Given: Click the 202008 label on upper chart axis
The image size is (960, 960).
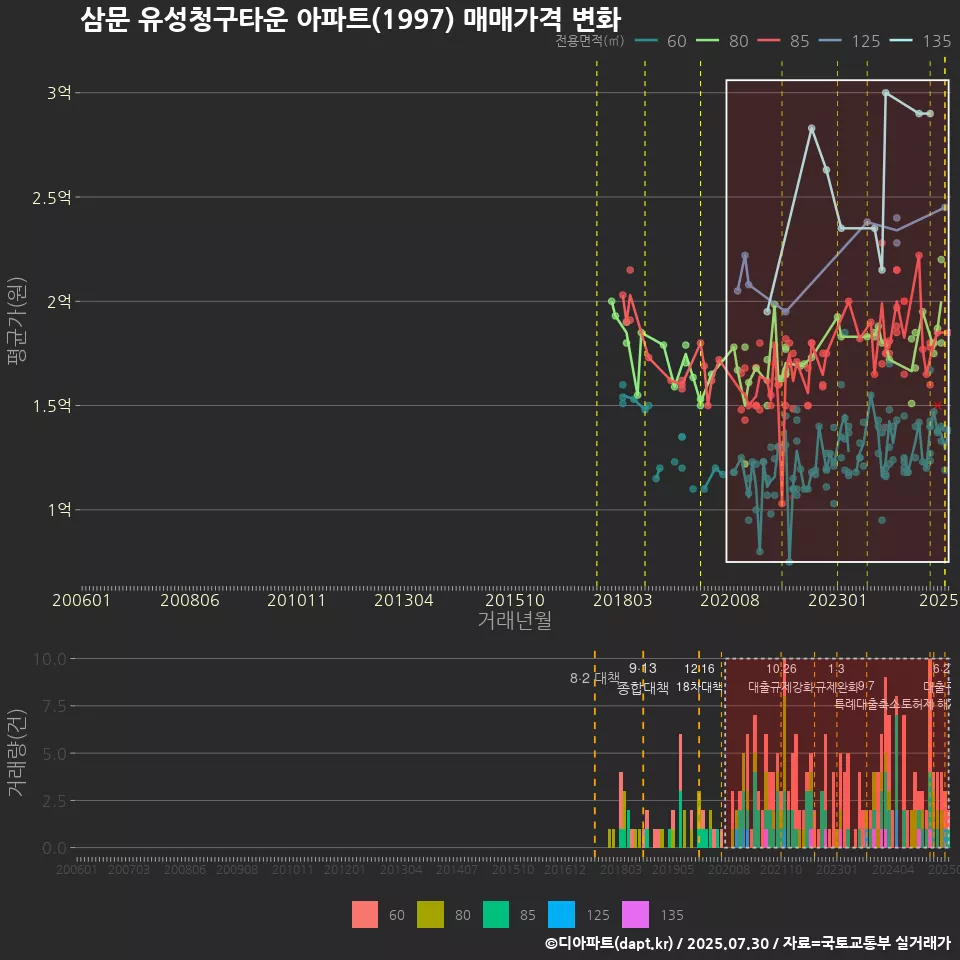Looking at the screenshot, I should [x=730, y=600].
